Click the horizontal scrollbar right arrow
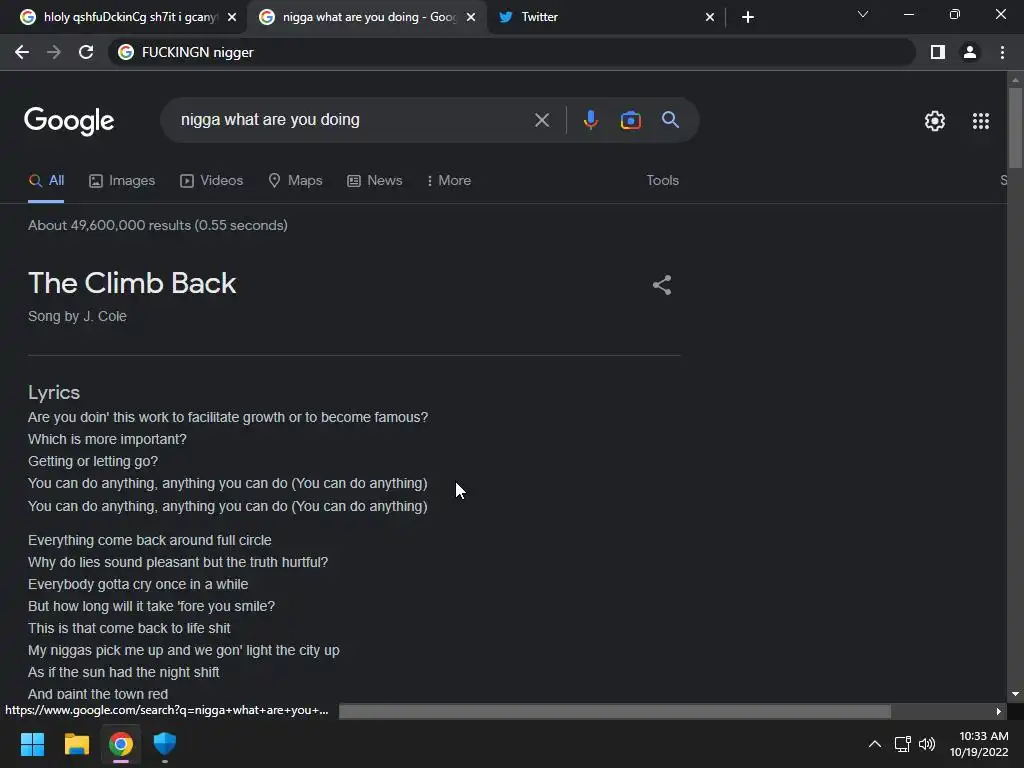The width and height of the screenshot is (1024, 768). (999, 711)
